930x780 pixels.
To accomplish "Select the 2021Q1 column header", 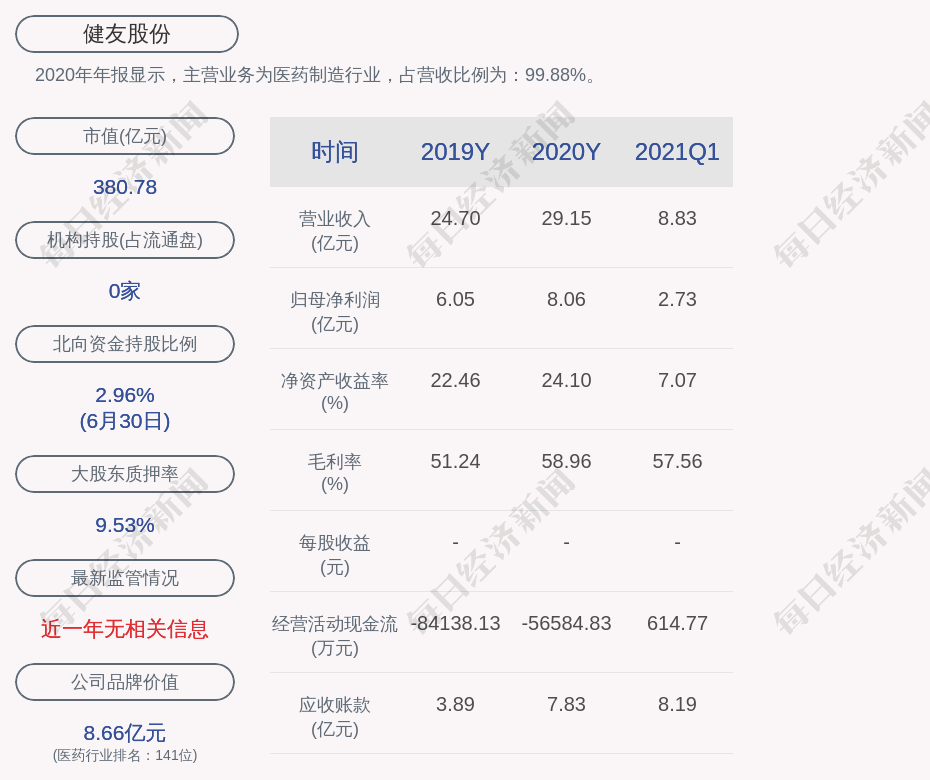I will click(x=677, y=152).
